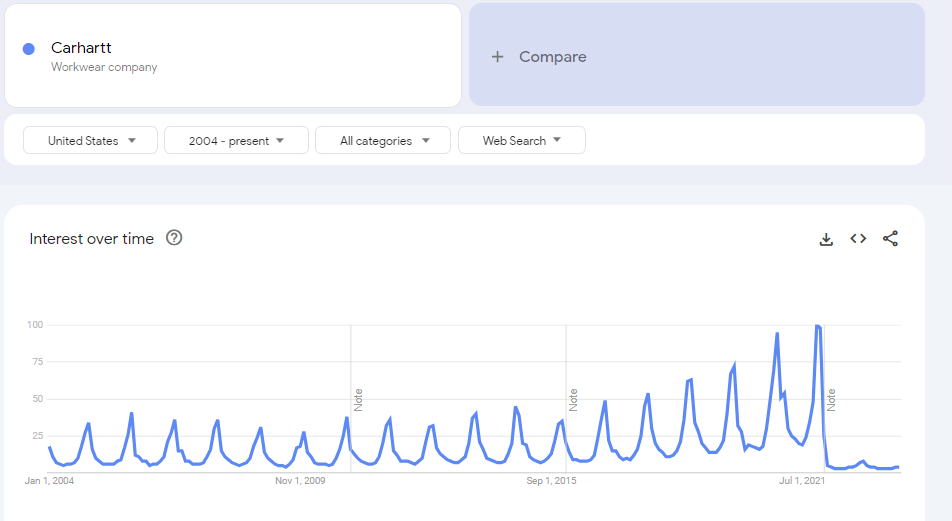
Task: Click the Workwear company subtitle
Action: click(x=104, y=68)
